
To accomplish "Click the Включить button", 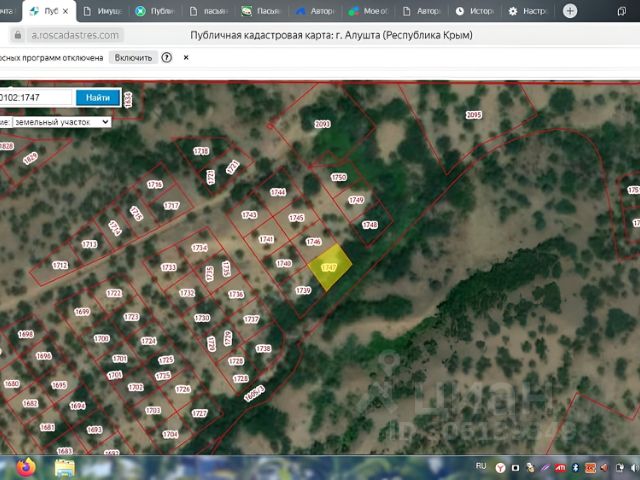I will pos(133,58).
